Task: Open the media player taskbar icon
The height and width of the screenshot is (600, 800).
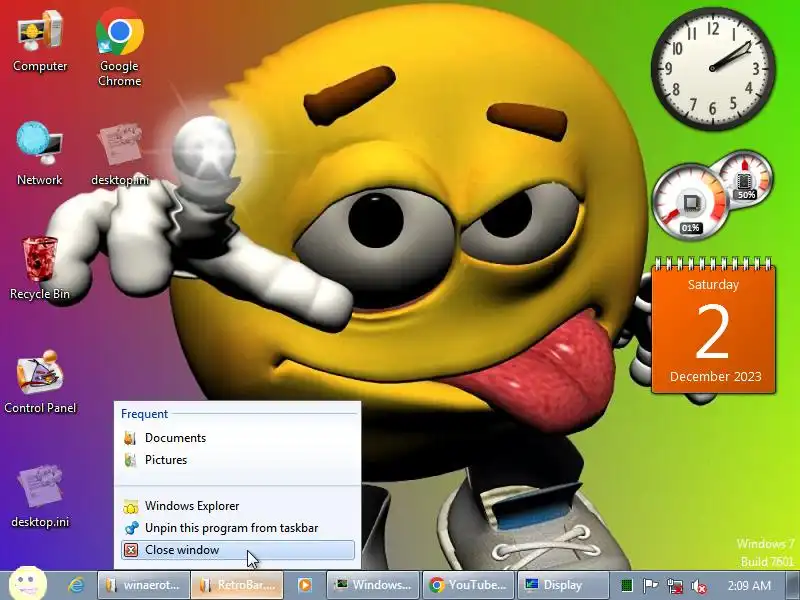Action: tap(305, 585)
